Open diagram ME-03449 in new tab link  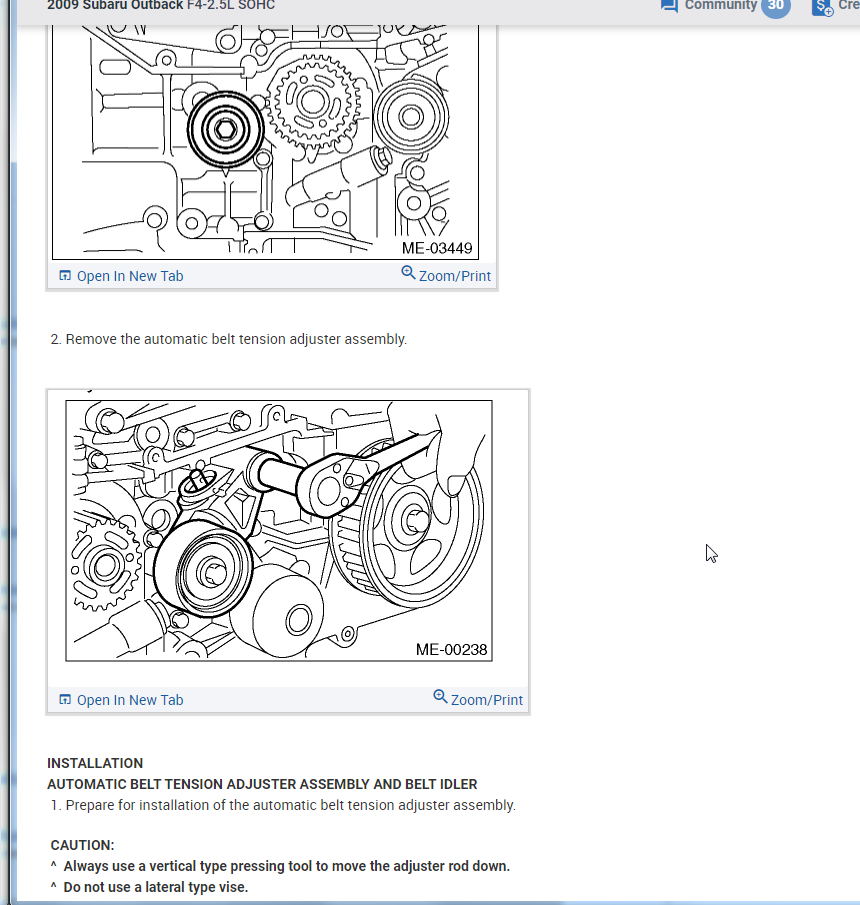pyautogui.click(x=130, y=276)
